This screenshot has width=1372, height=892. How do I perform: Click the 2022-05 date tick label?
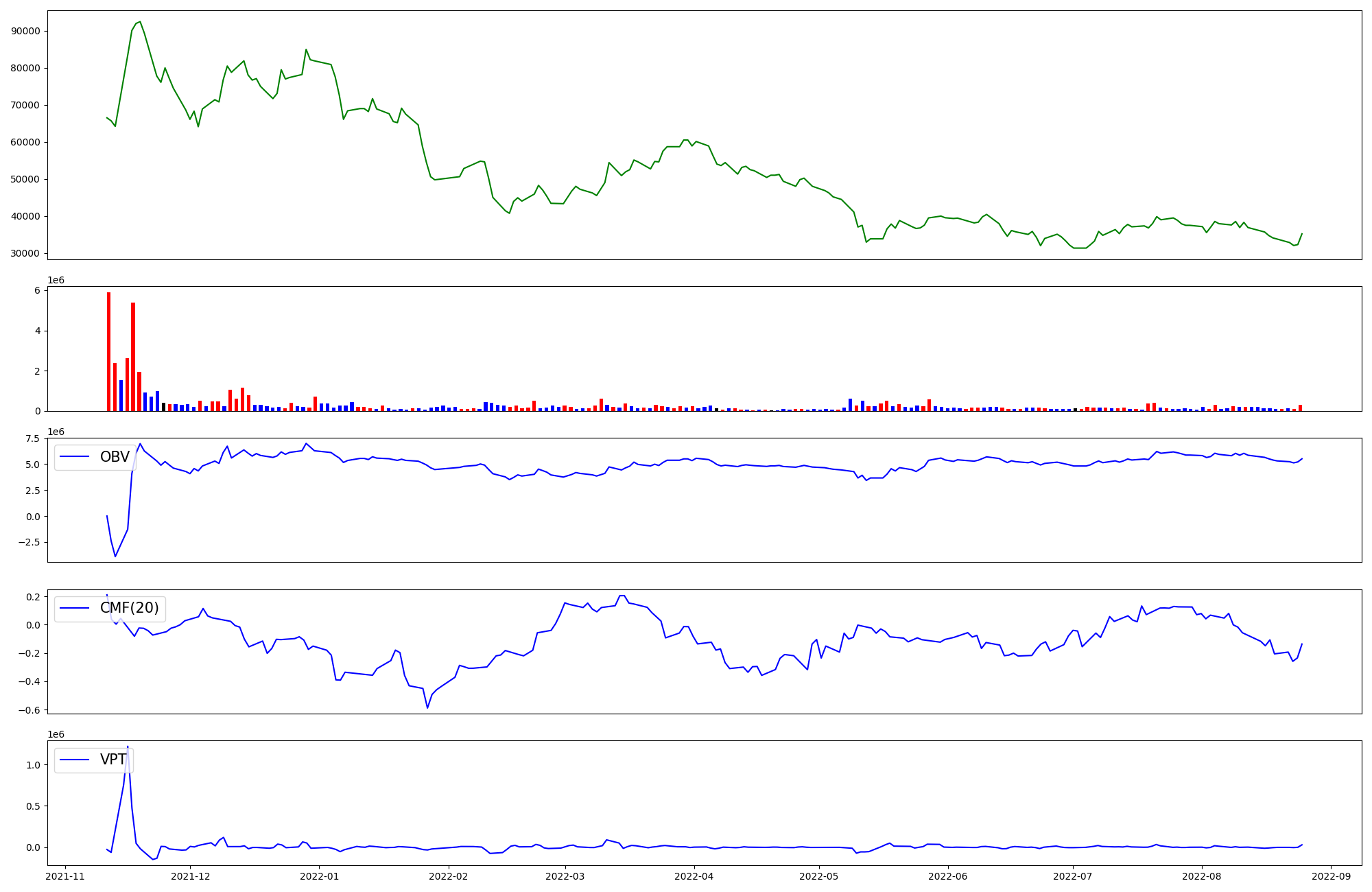point(818,876)
